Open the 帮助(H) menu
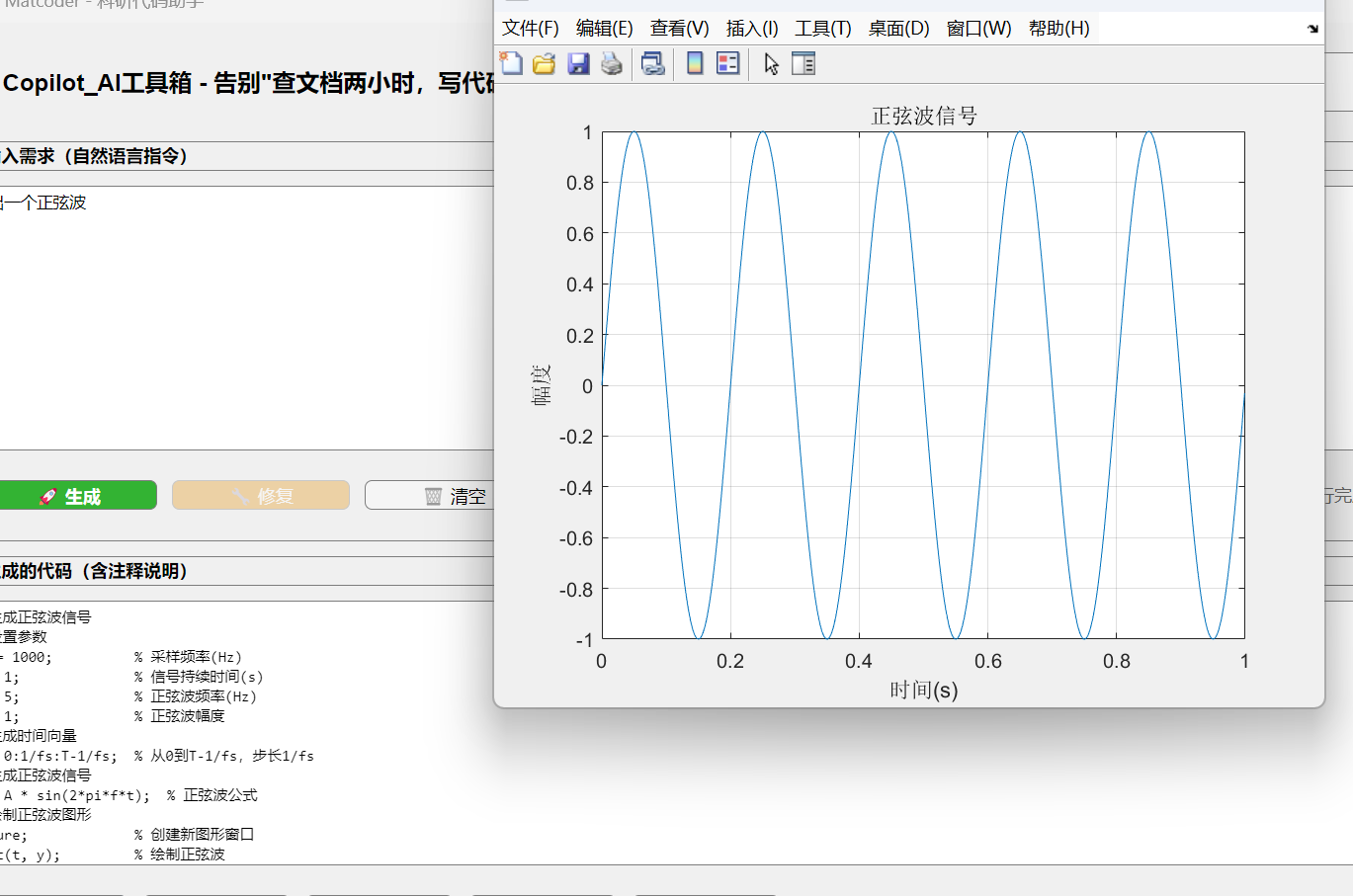 coord(1059,28)
